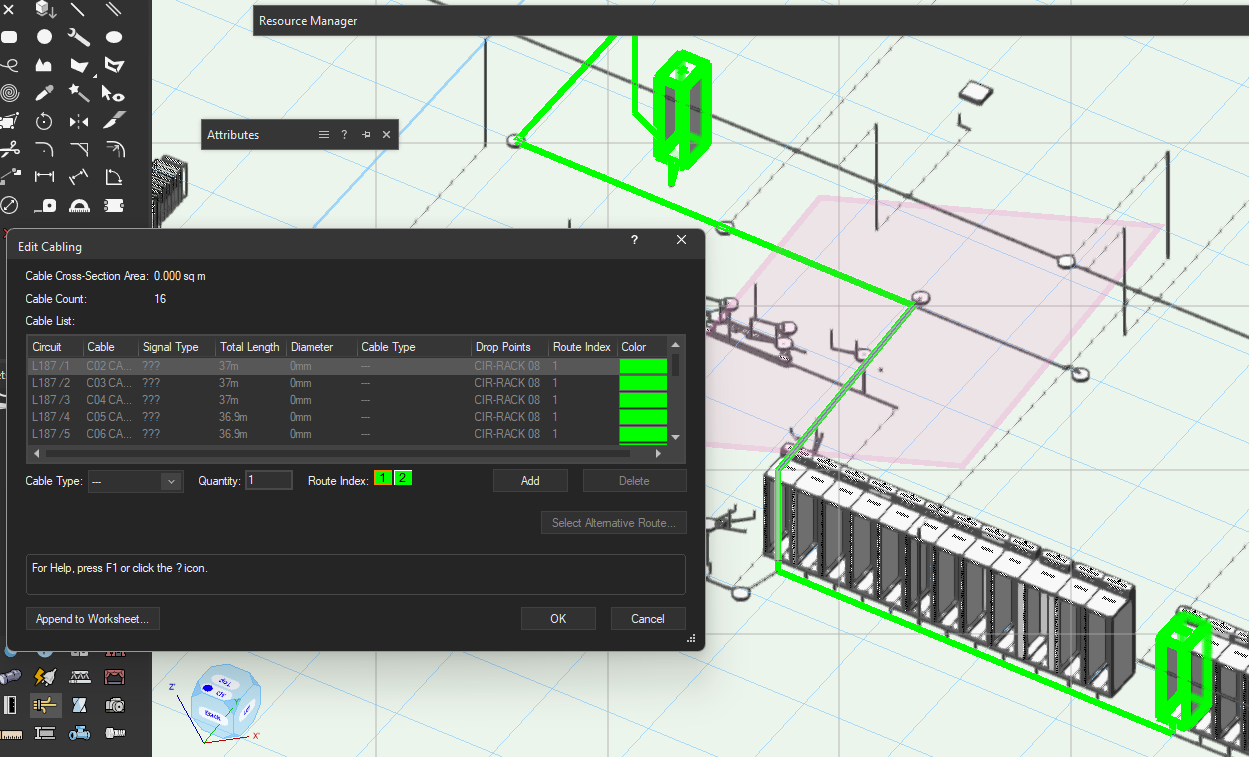Click color swatch for circuit L187/1
Image resolution: width=1249 pixels, height=757 pixels.
(642, 366)
